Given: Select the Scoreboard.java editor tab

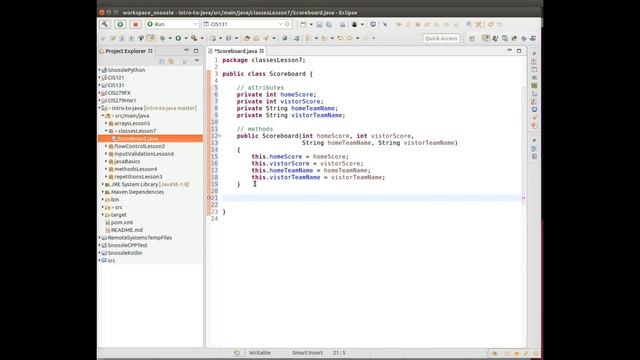Looking at the screenshot, I should [236, 51].
